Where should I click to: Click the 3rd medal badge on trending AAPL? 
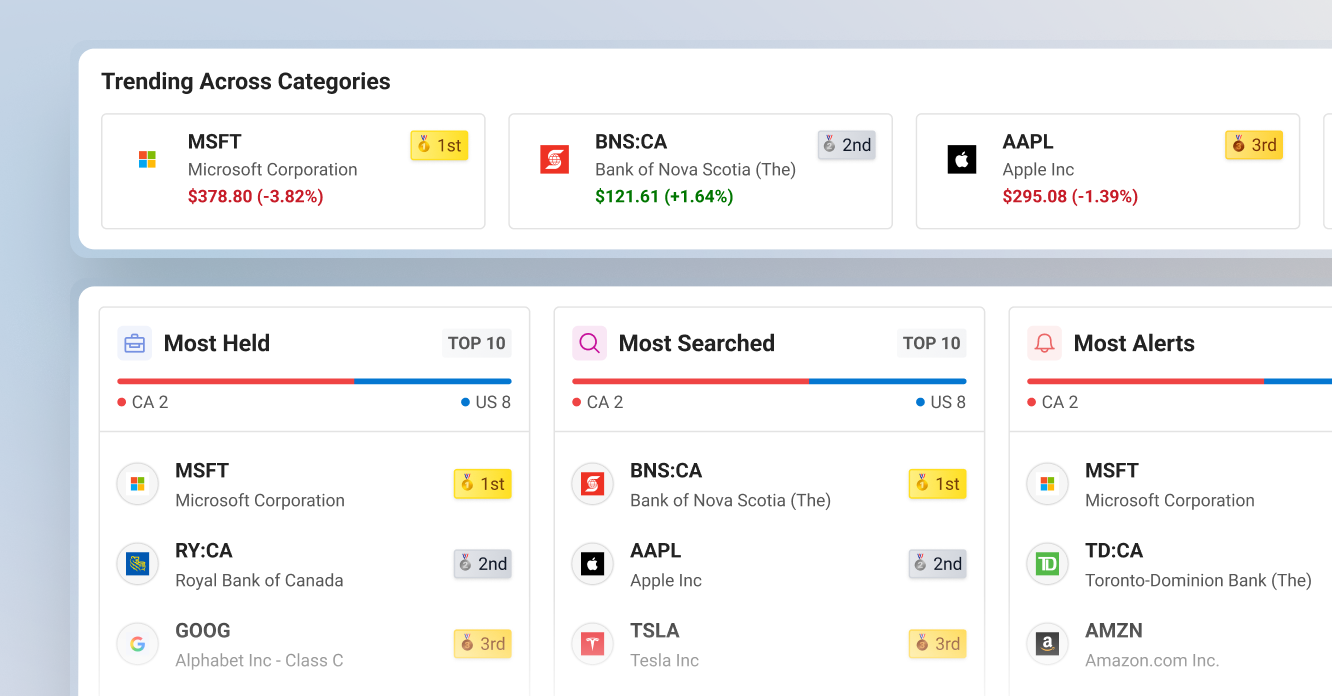(1254, 145)
